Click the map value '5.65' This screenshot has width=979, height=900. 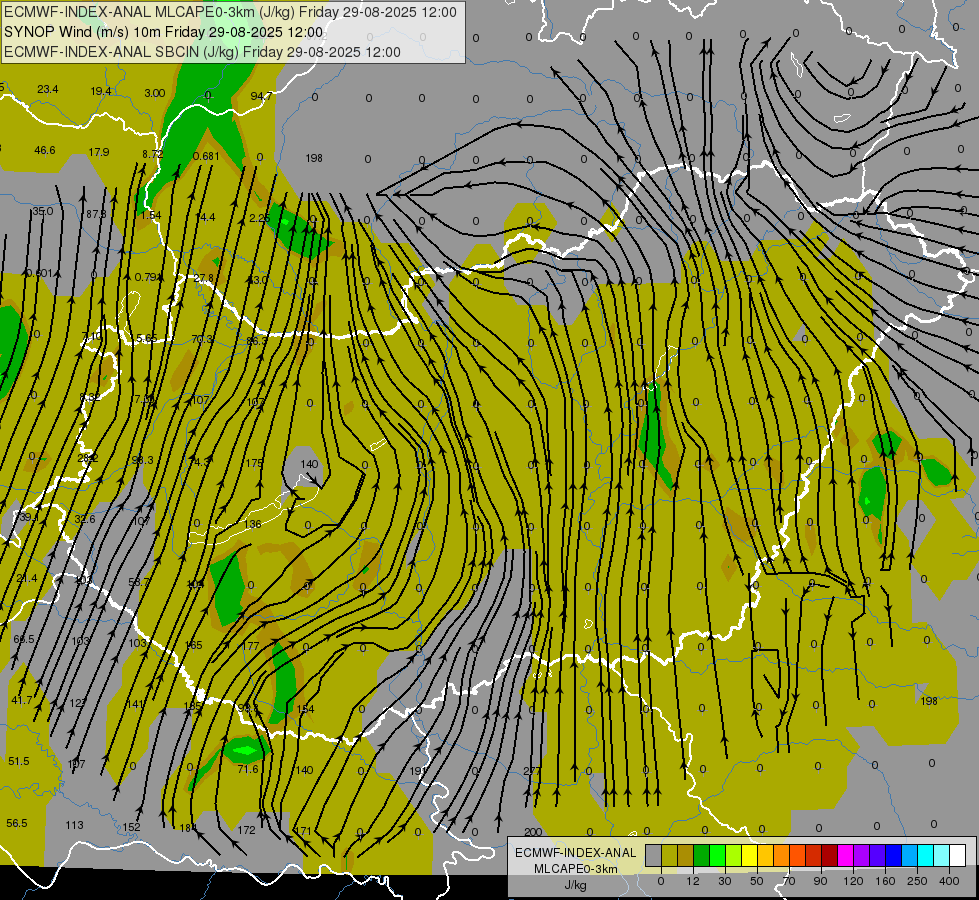(147, 338)
